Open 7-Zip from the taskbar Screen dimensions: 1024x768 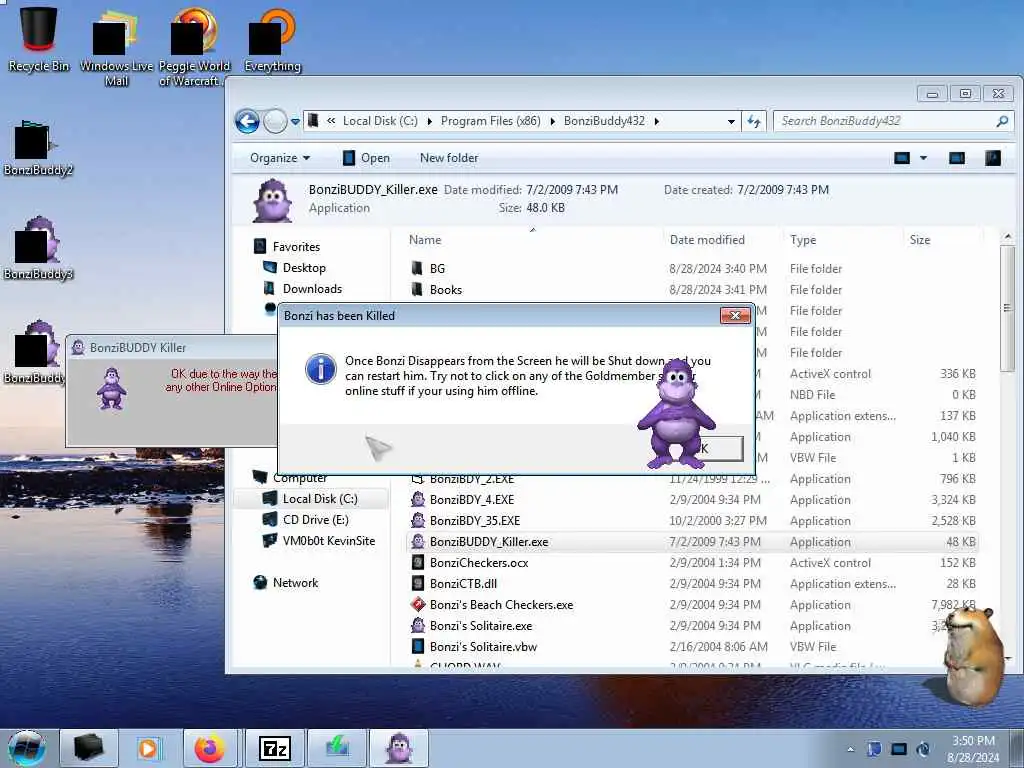pos(275,748)
